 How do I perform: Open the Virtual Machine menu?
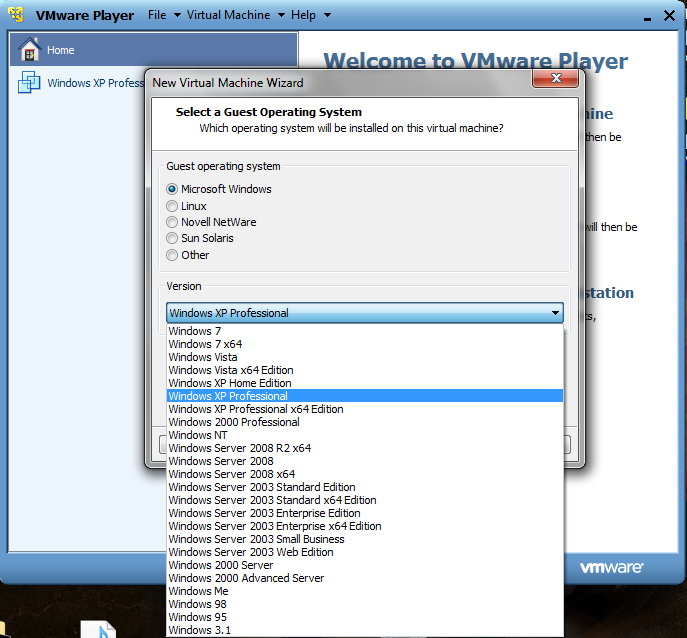(x=228, y=15)
